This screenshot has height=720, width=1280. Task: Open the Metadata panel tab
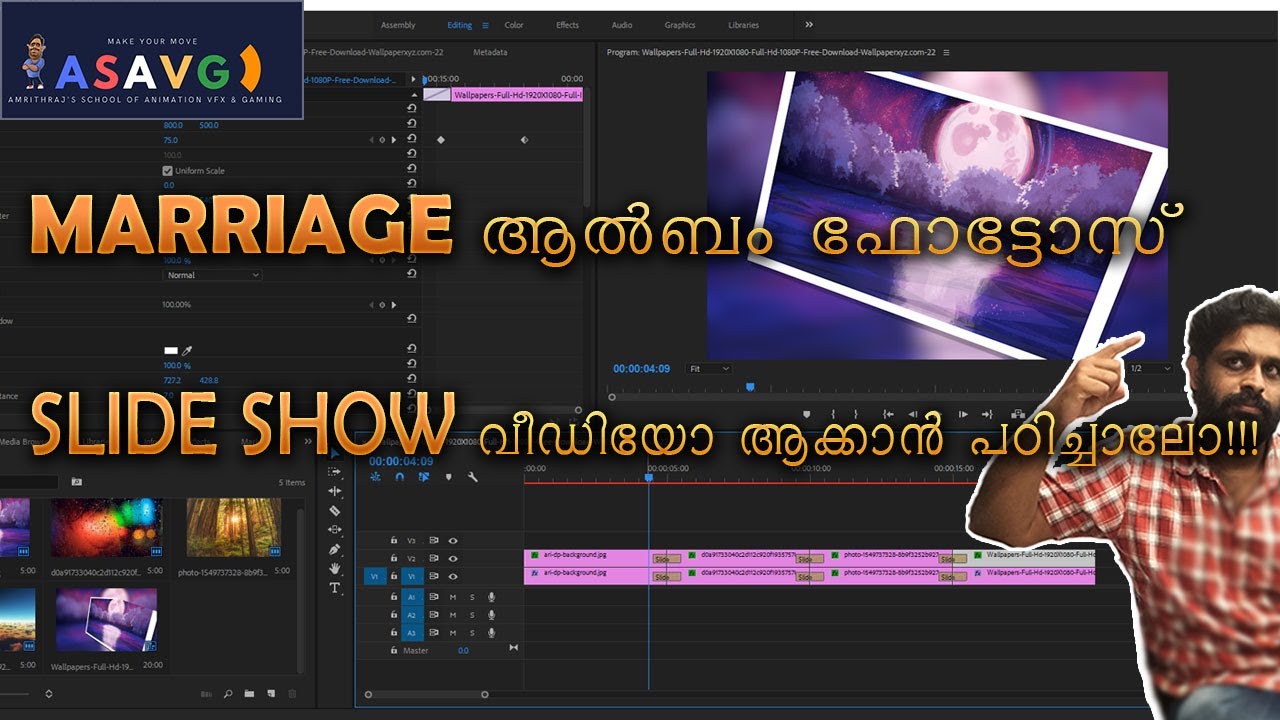[490, 52]
